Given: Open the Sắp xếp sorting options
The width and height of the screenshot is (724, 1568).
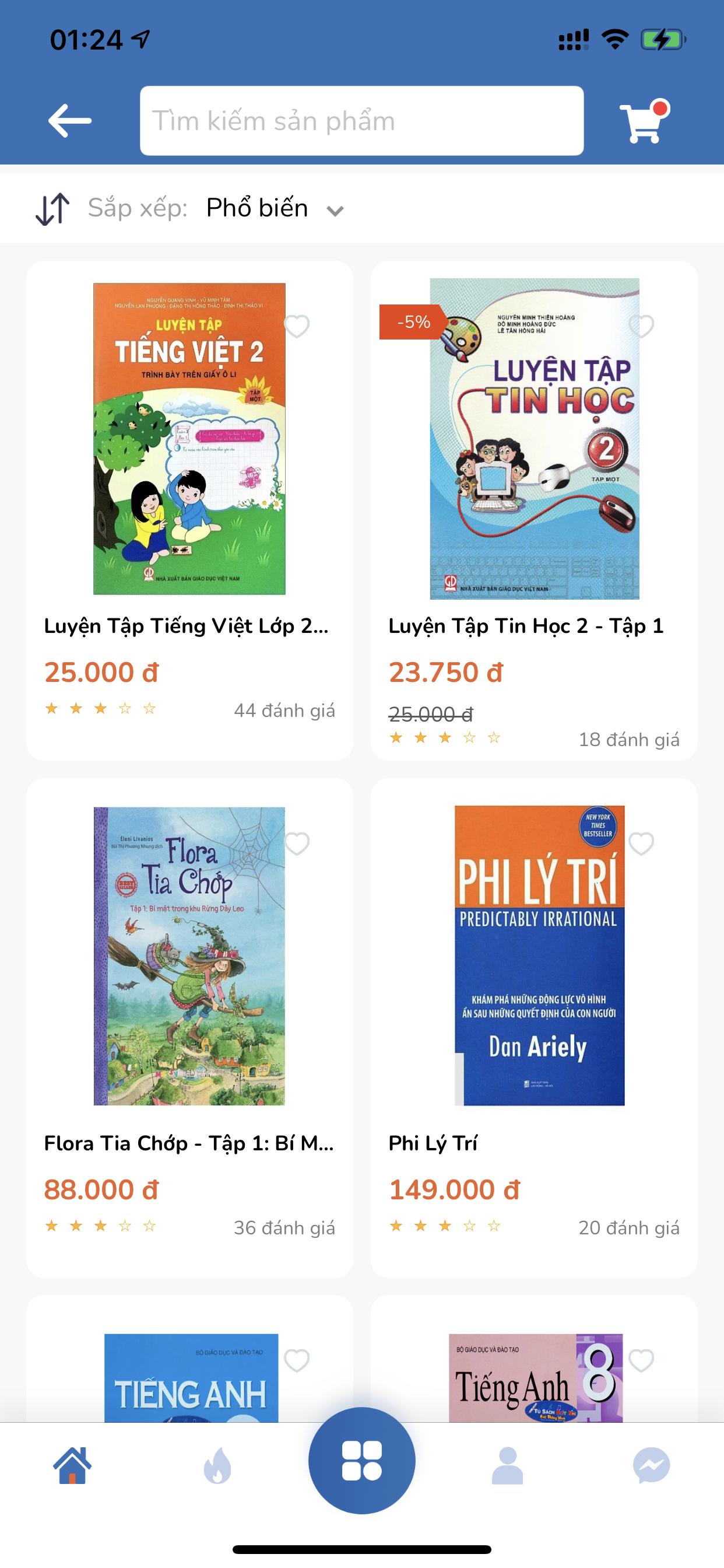Looking at the screenshot, I should [x=138, y=208].
